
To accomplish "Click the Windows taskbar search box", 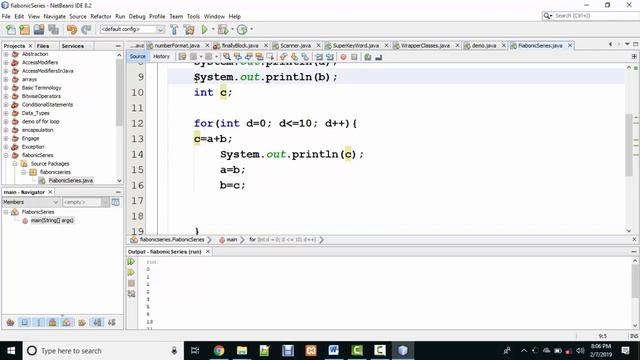I will tap(102, 351).
